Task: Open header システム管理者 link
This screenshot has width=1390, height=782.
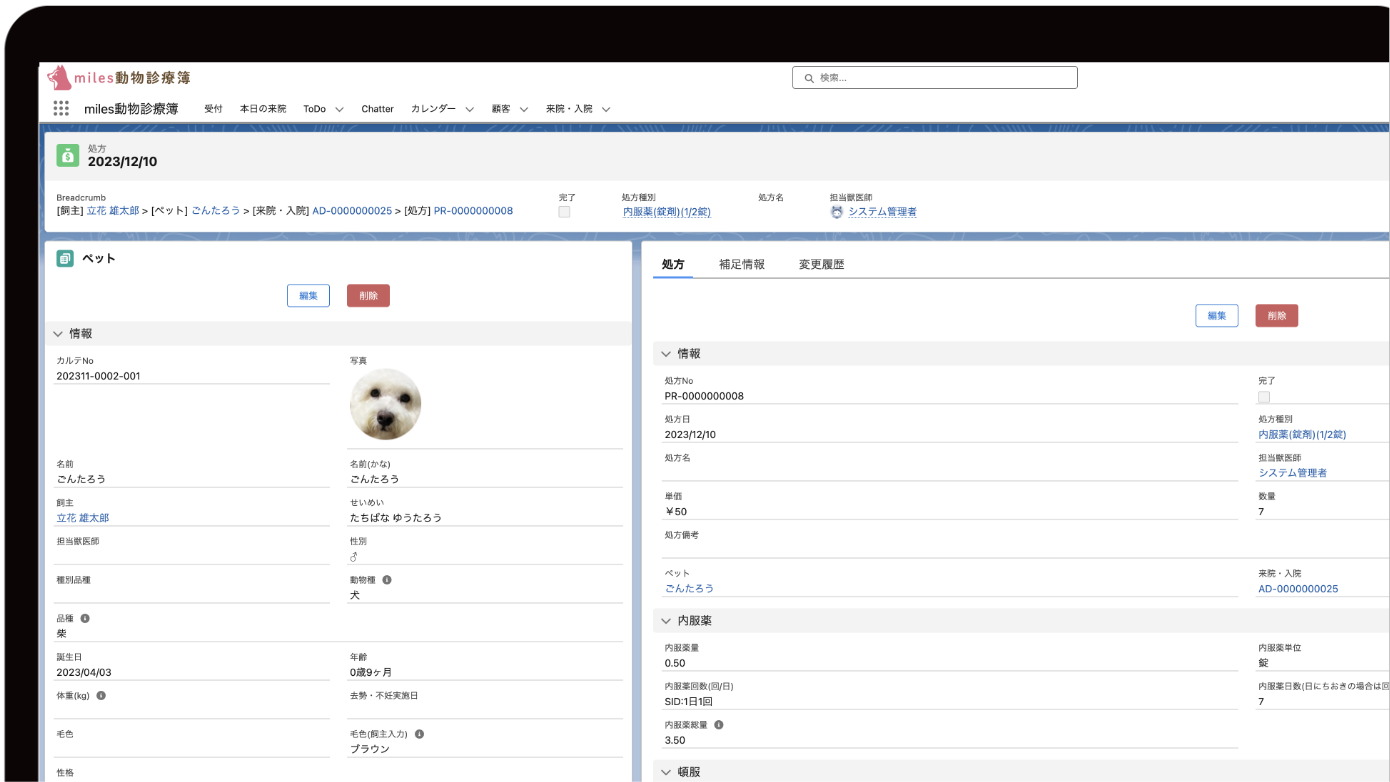Action: [882, 212]
